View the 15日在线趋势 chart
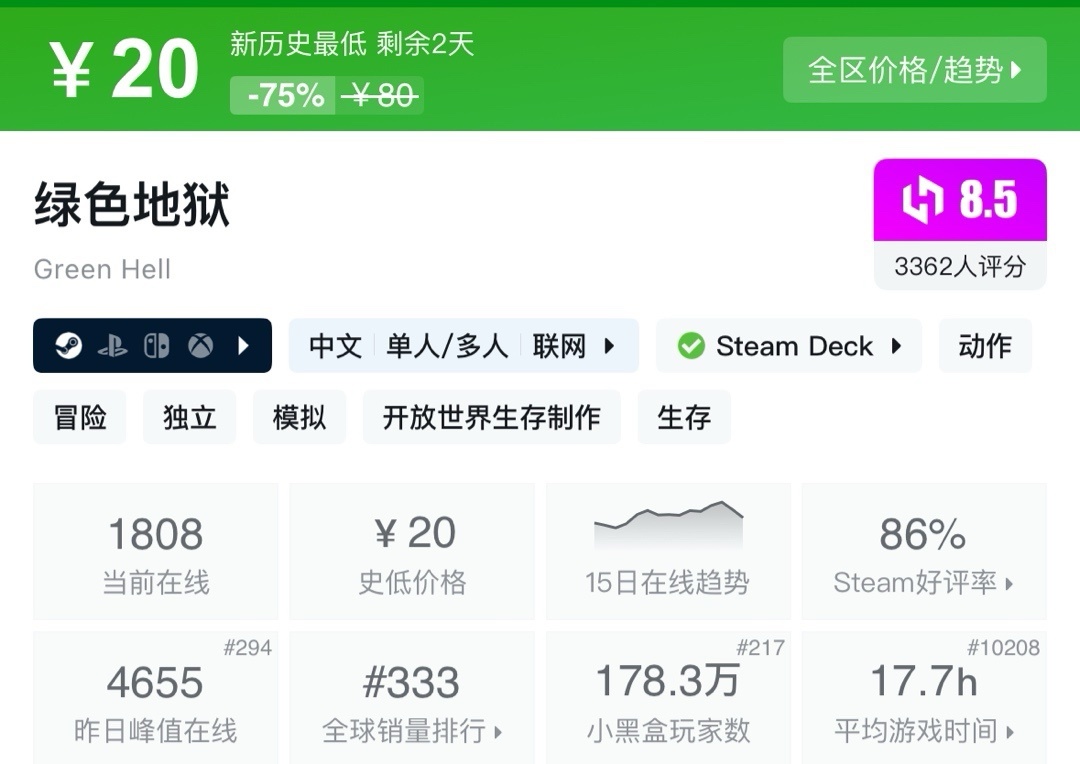This screenshot has height=764, width=1080. coord(668,551)
